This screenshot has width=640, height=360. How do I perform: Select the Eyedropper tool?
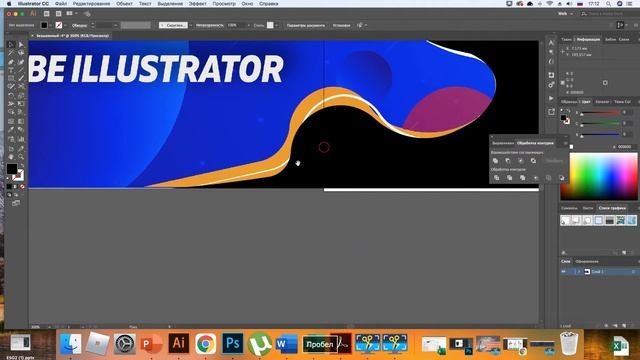(x=11, y=130)
